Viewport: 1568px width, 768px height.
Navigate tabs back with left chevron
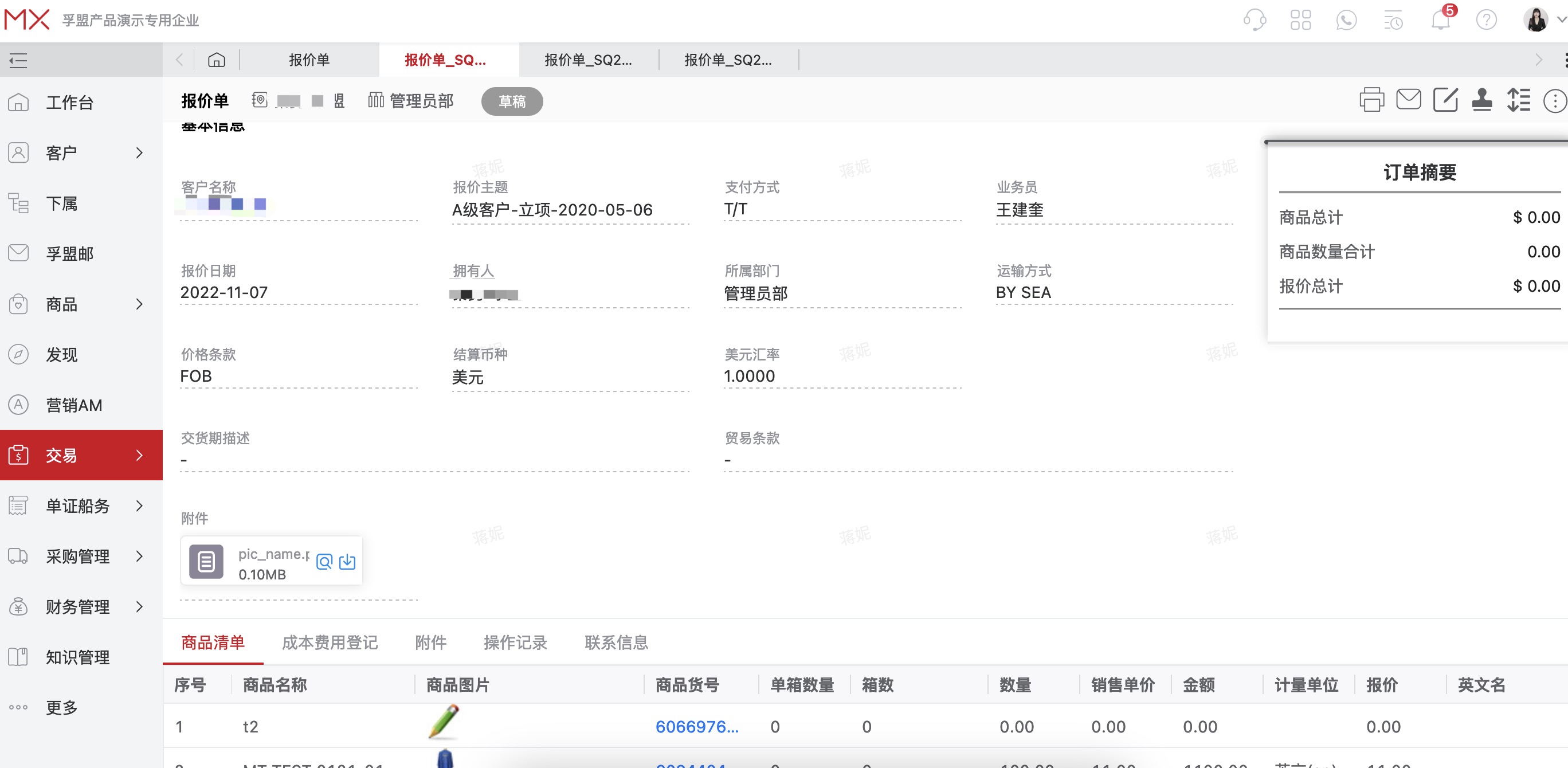[179, 60]
